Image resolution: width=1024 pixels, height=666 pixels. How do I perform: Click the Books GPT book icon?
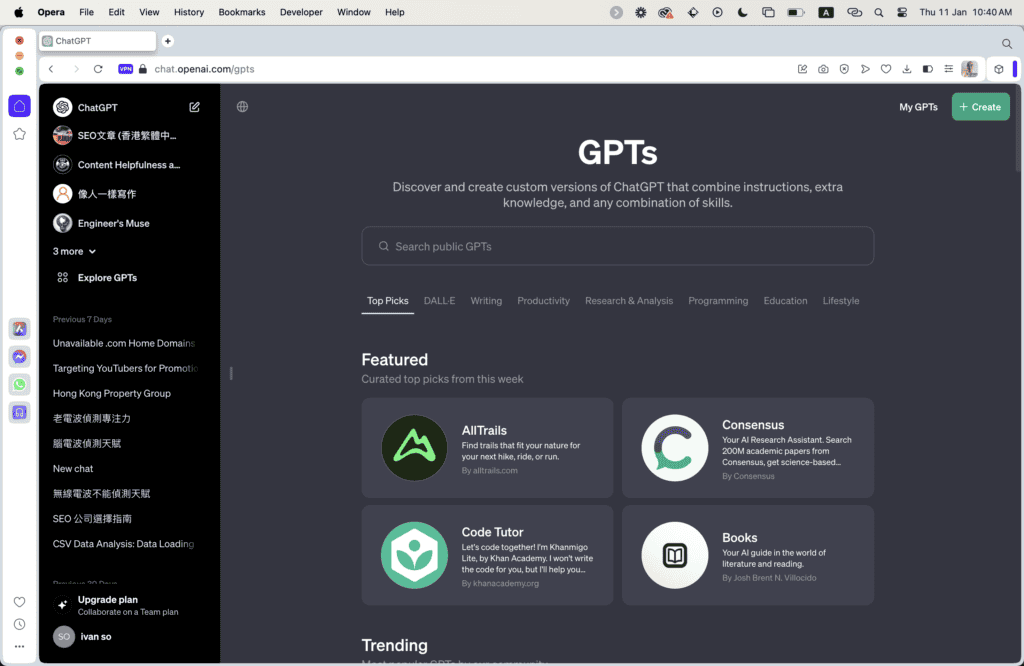pyautogui.click(x=675, y=555)
